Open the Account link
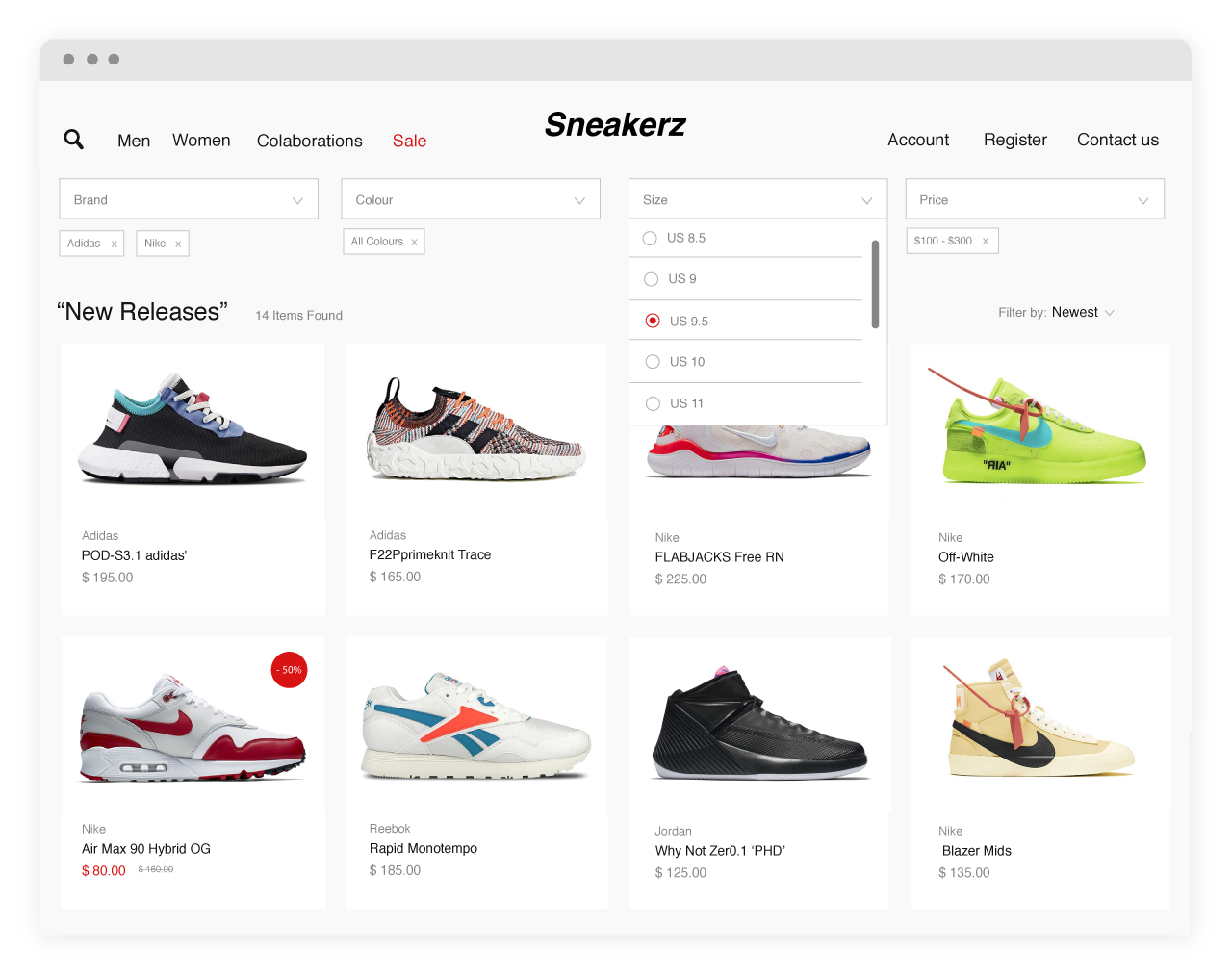1232x978 pixels. pos(918,140)
